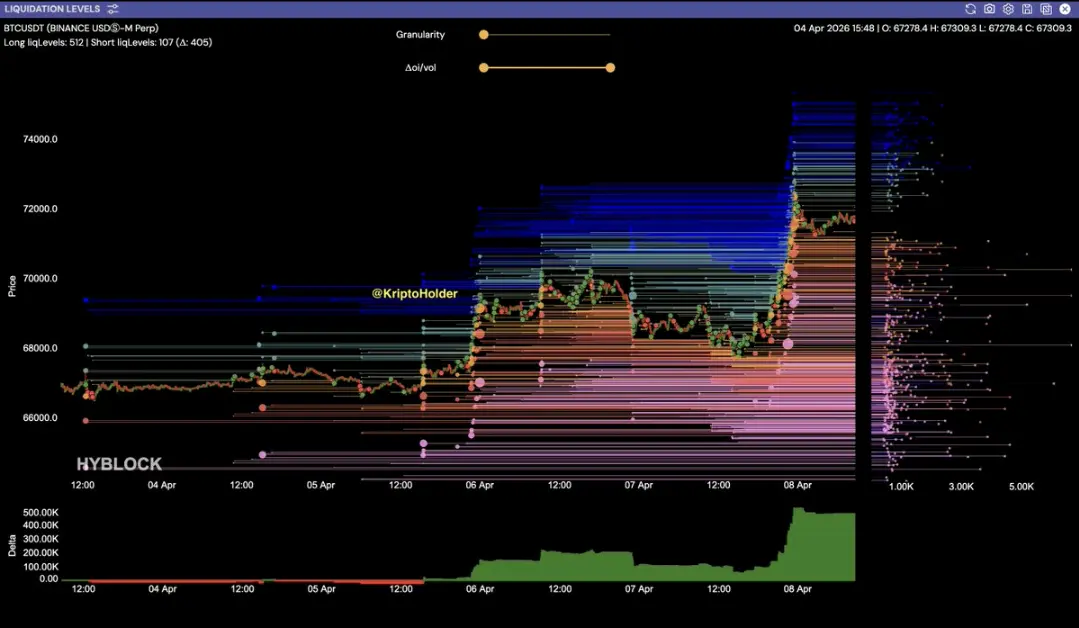Click the 500.00K delta axis label
The image size is (1079, 628).
tap(41, 512)
